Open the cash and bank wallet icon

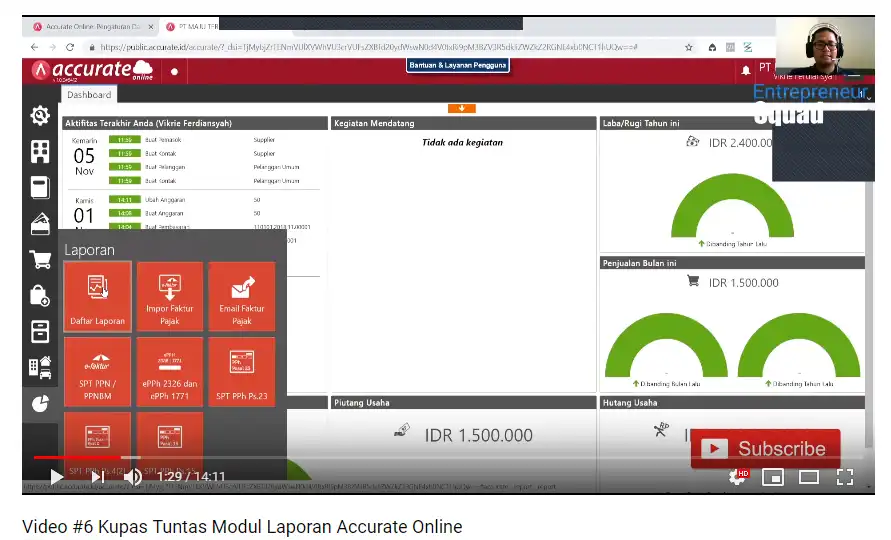40,224
